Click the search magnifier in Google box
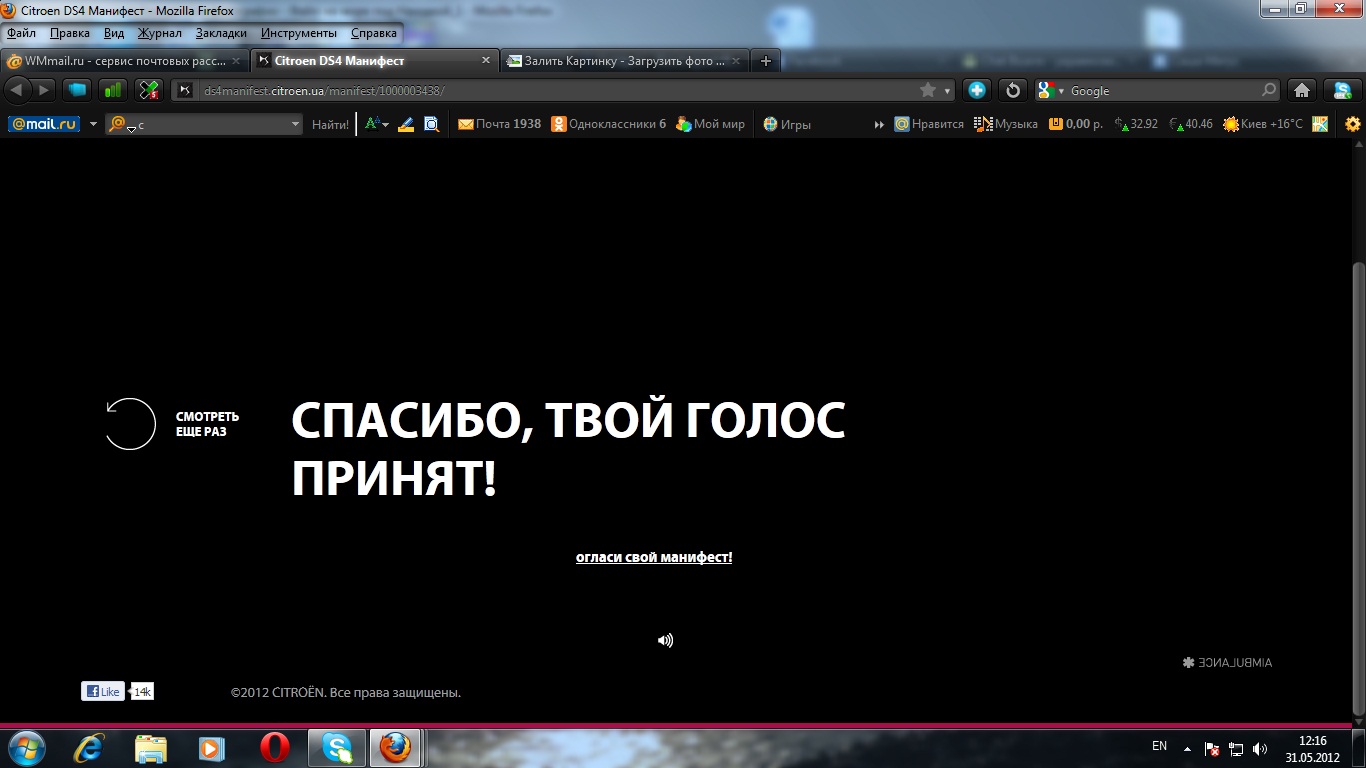The width and height of the screenshot is (1366, 768). (1269, 90)
